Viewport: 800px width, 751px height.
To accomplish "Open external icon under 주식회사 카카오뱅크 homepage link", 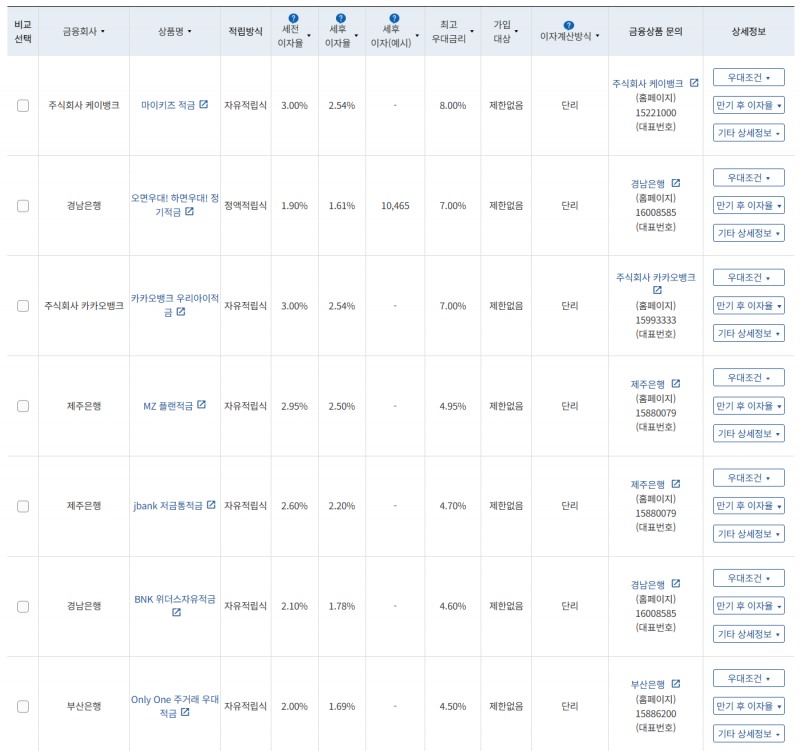I will point(657,290).
